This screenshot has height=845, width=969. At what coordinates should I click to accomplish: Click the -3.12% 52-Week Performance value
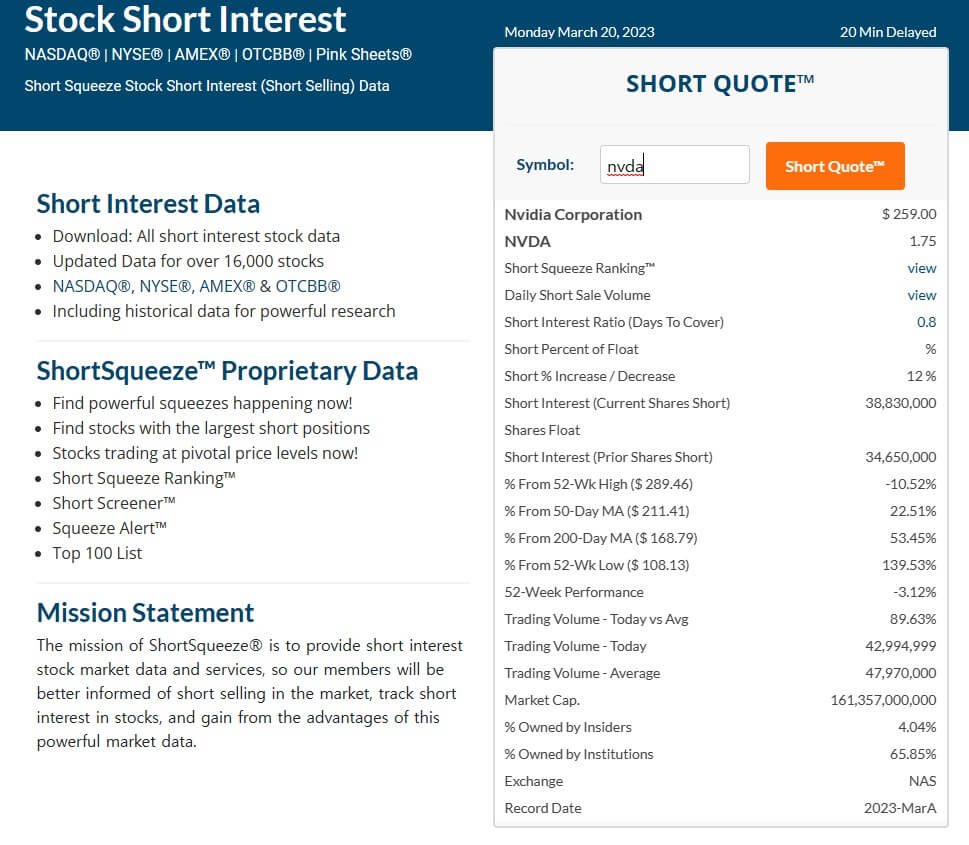click(x=914, y=592)
